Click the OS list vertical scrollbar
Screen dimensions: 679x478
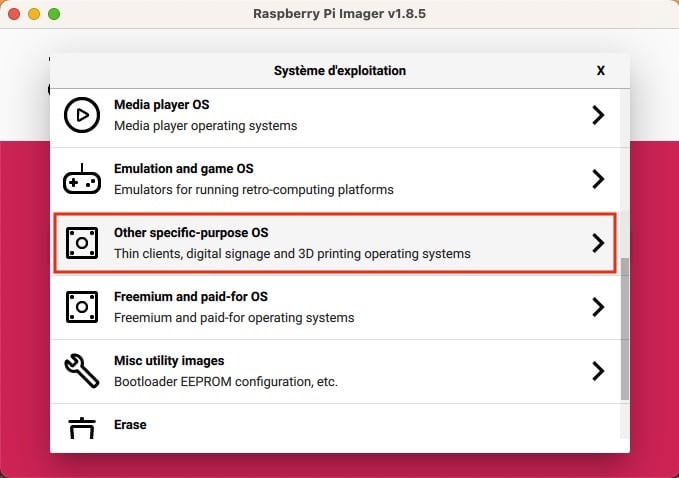pyautogui.click(x=624, y=329)
